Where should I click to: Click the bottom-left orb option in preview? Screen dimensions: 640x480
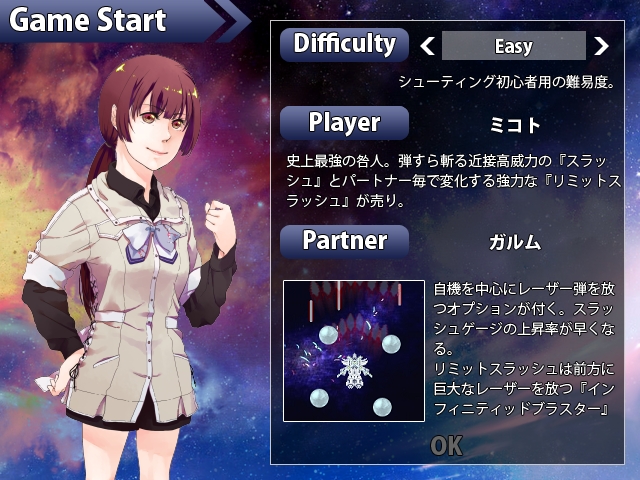(319, 398)
